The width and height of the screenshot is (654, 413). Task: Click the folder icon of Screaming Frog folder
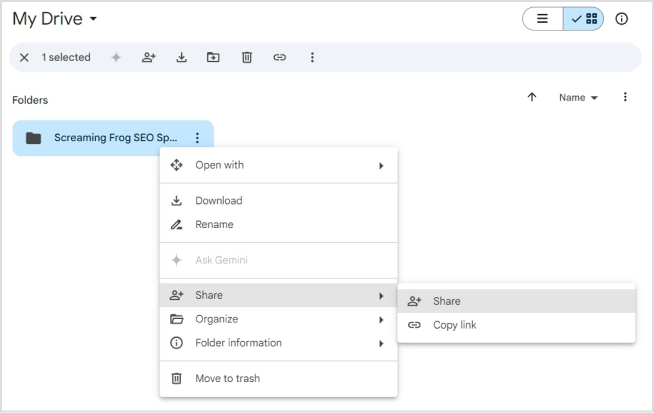[x=33, y=138]
